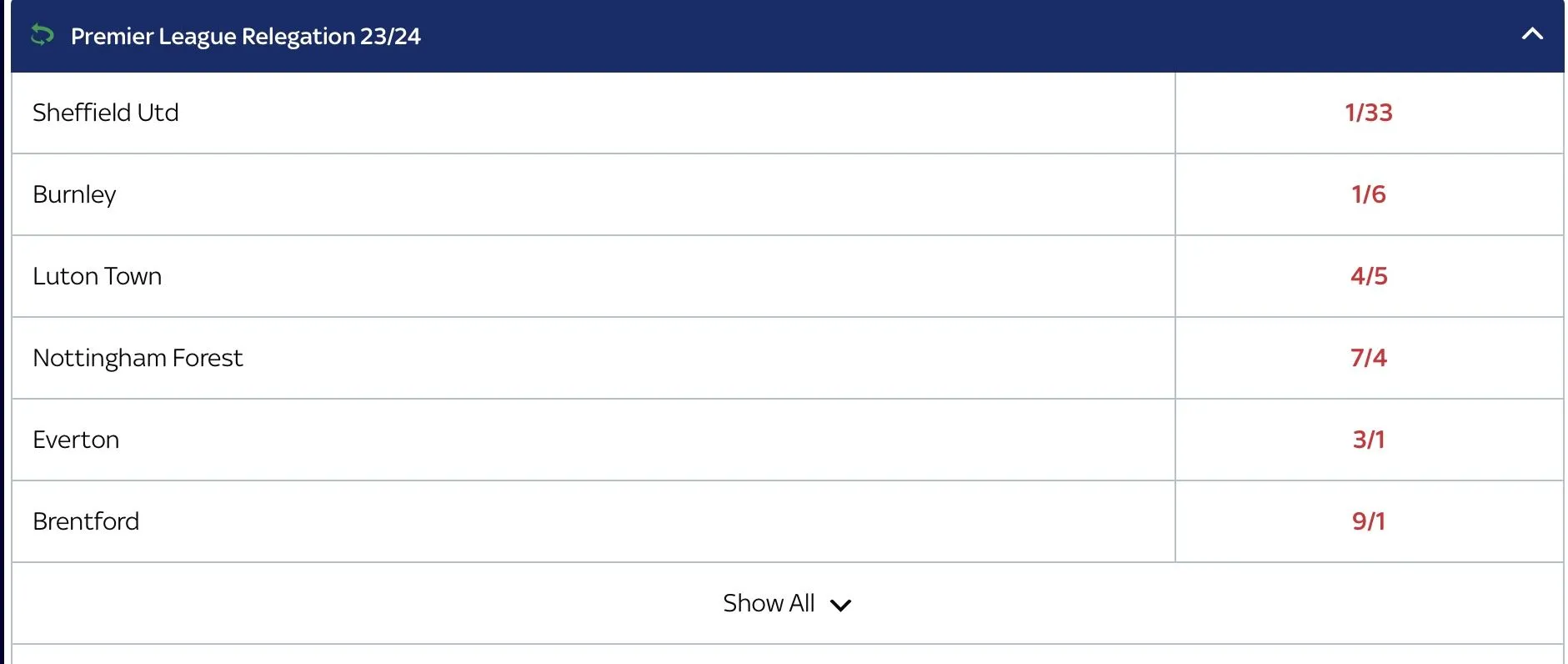Select Sheffield Utd odds of 1/33
Screen dimensions: 1568x664
(1368, 113)
